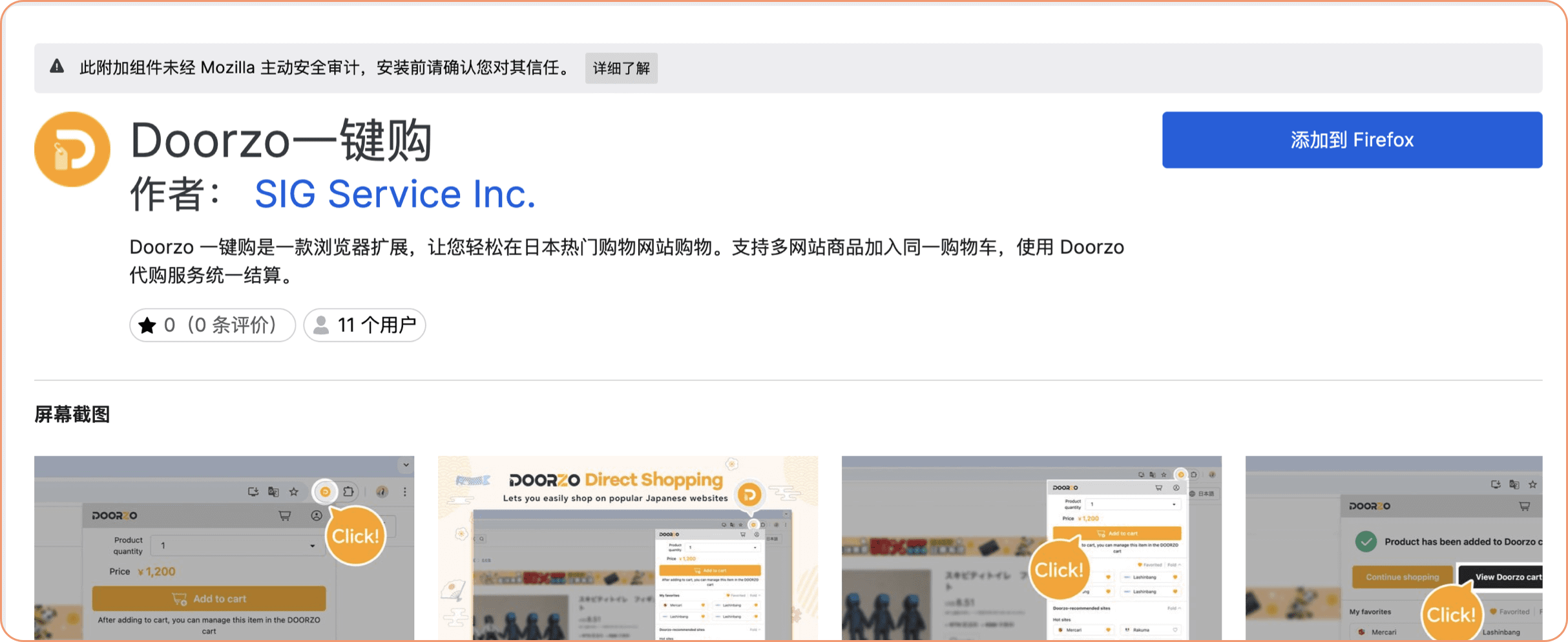
Task: Open the 0 条评价 star rating link
Action: [x=213, y=325]
